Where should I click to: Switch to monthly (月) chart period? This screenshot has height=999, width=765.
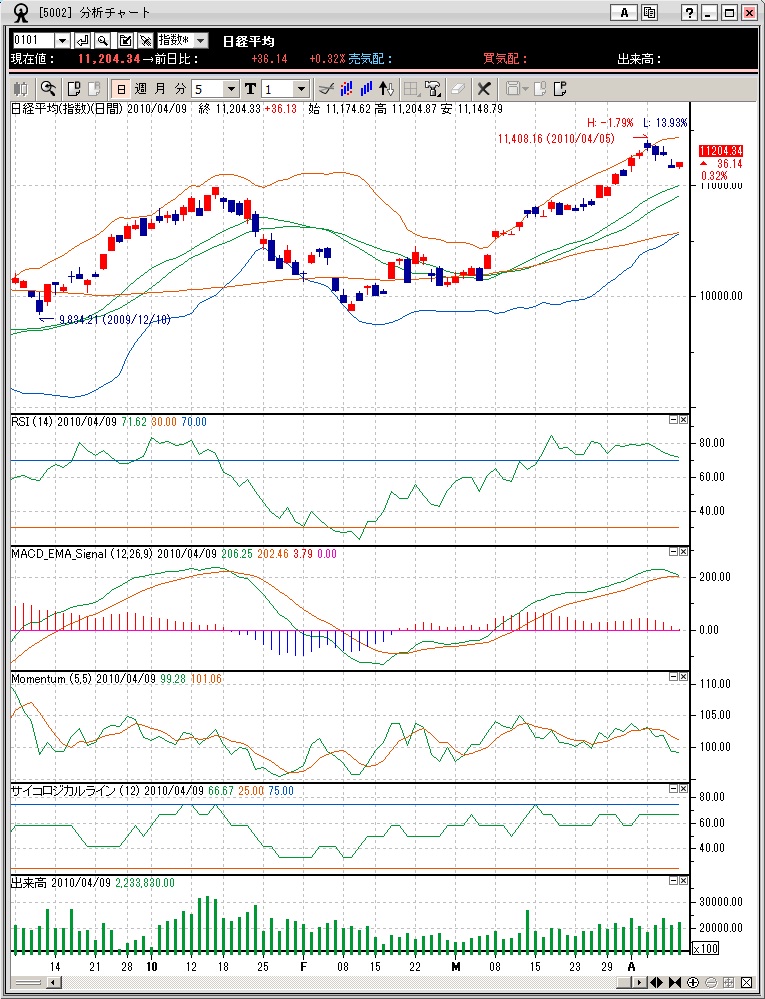(160, 89)
